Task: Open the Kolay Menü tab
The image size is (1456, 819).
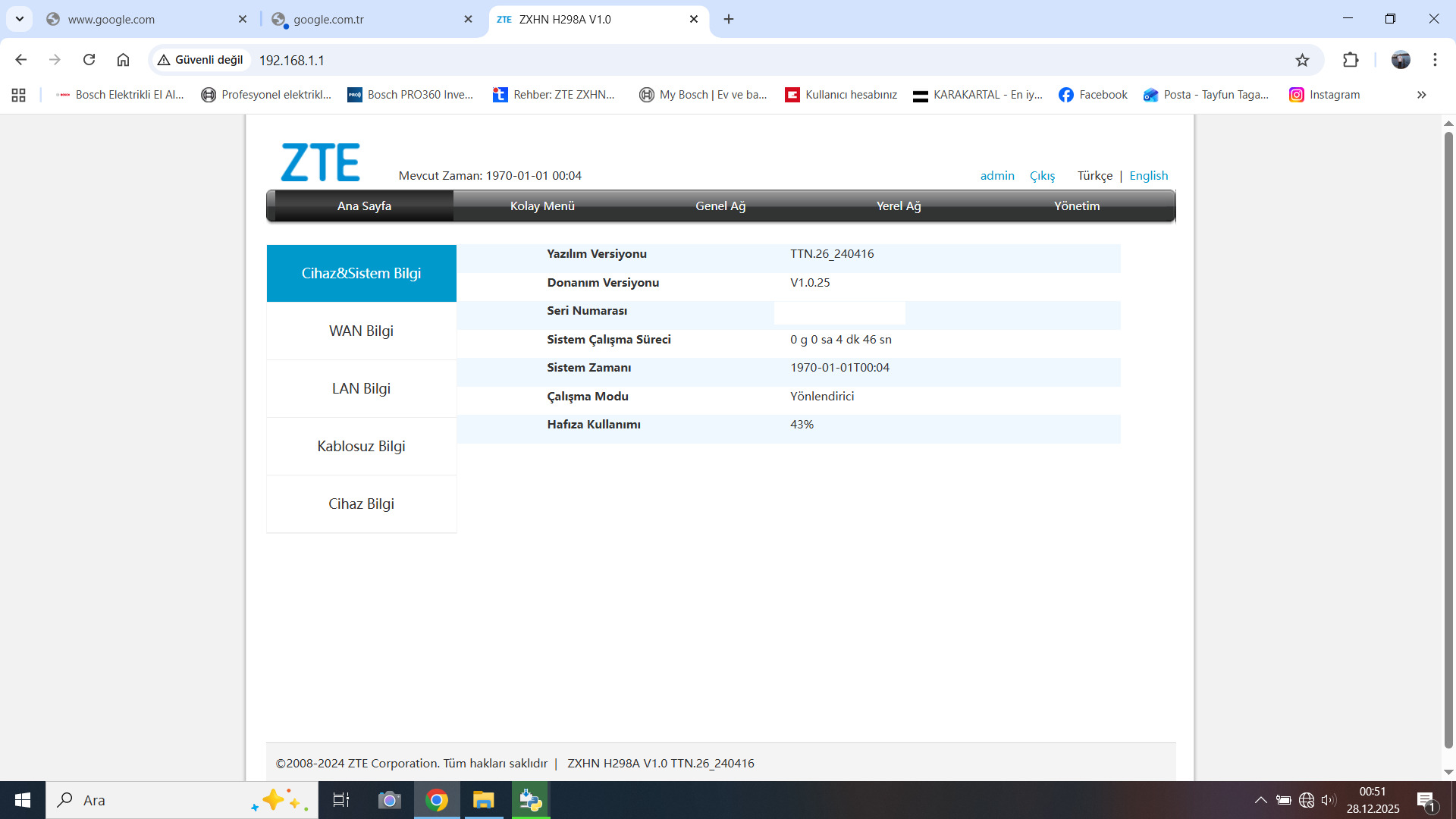Action: [542, 206]
